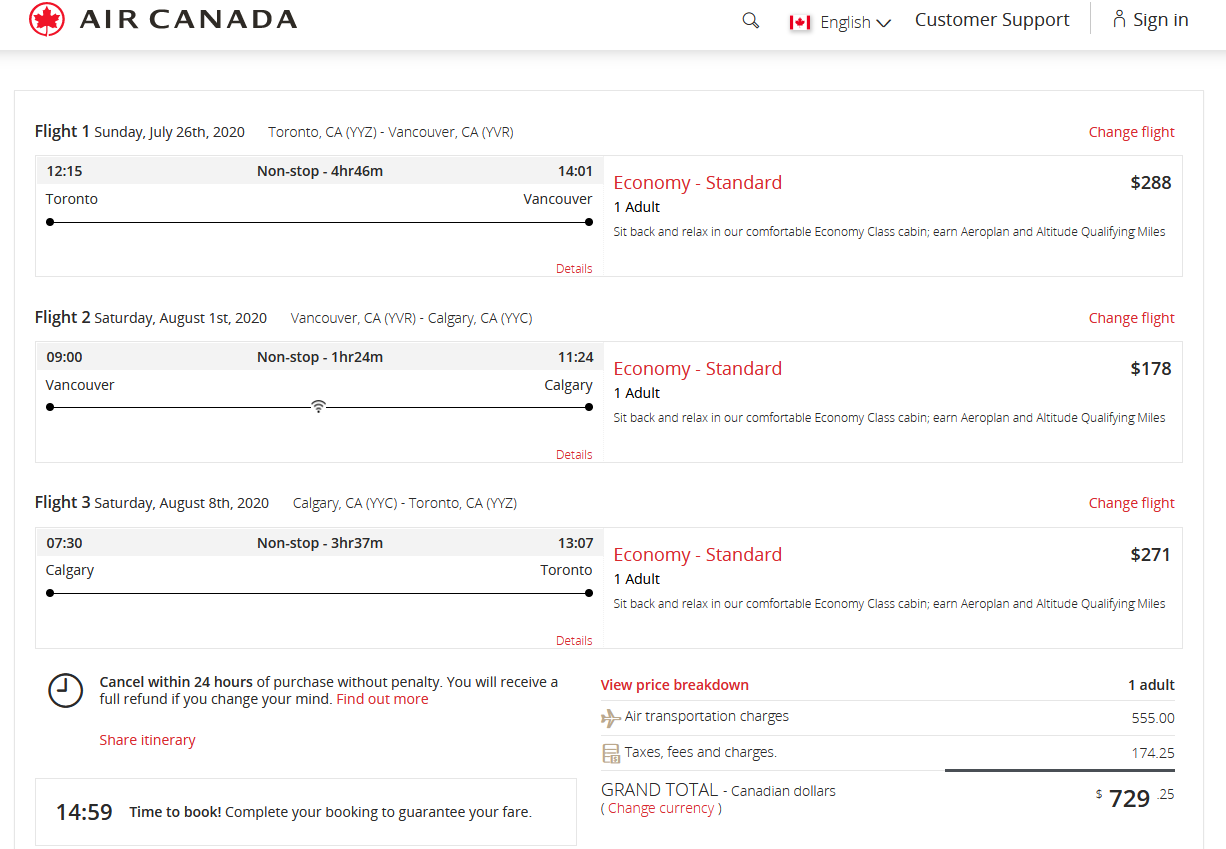Viewport: 1226px width, 849px height.
Task: Click the 11:24 arrival time
Action: [x=575, y=357]
